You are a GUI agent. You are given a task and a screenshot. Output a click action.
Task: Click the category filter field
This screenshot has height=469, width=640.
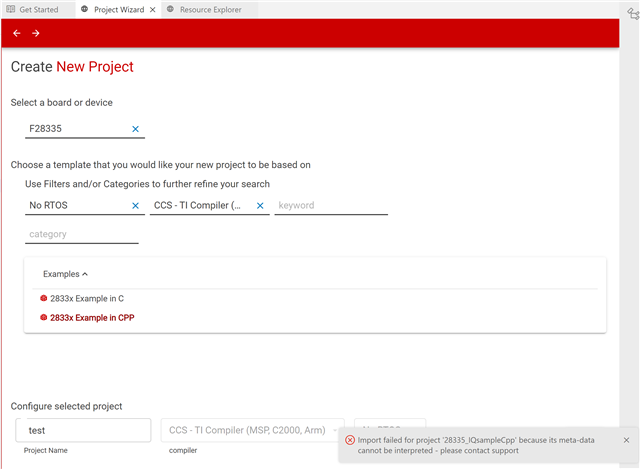(82, 234)
